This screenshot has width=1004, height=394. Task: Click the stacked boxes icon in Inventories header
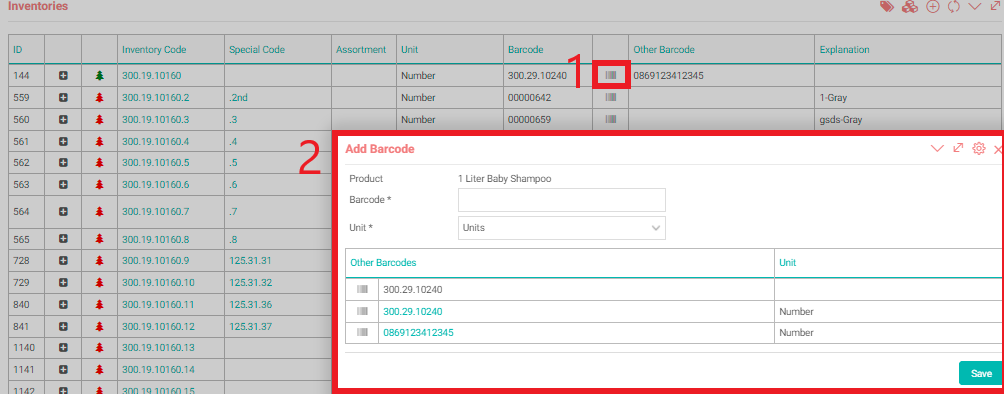(909, 6)
